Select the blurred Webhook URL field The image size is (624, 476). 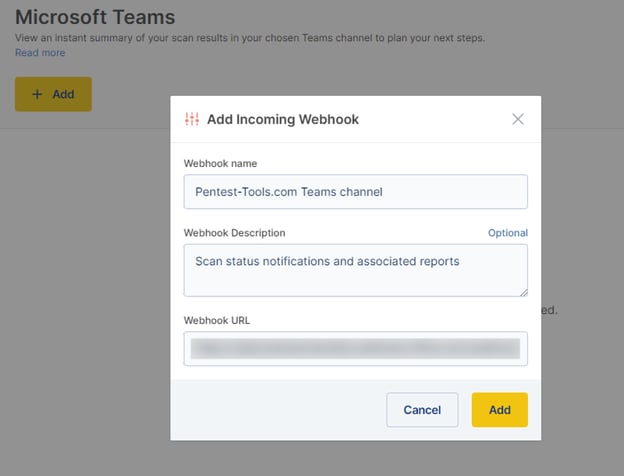pos(355,348)
